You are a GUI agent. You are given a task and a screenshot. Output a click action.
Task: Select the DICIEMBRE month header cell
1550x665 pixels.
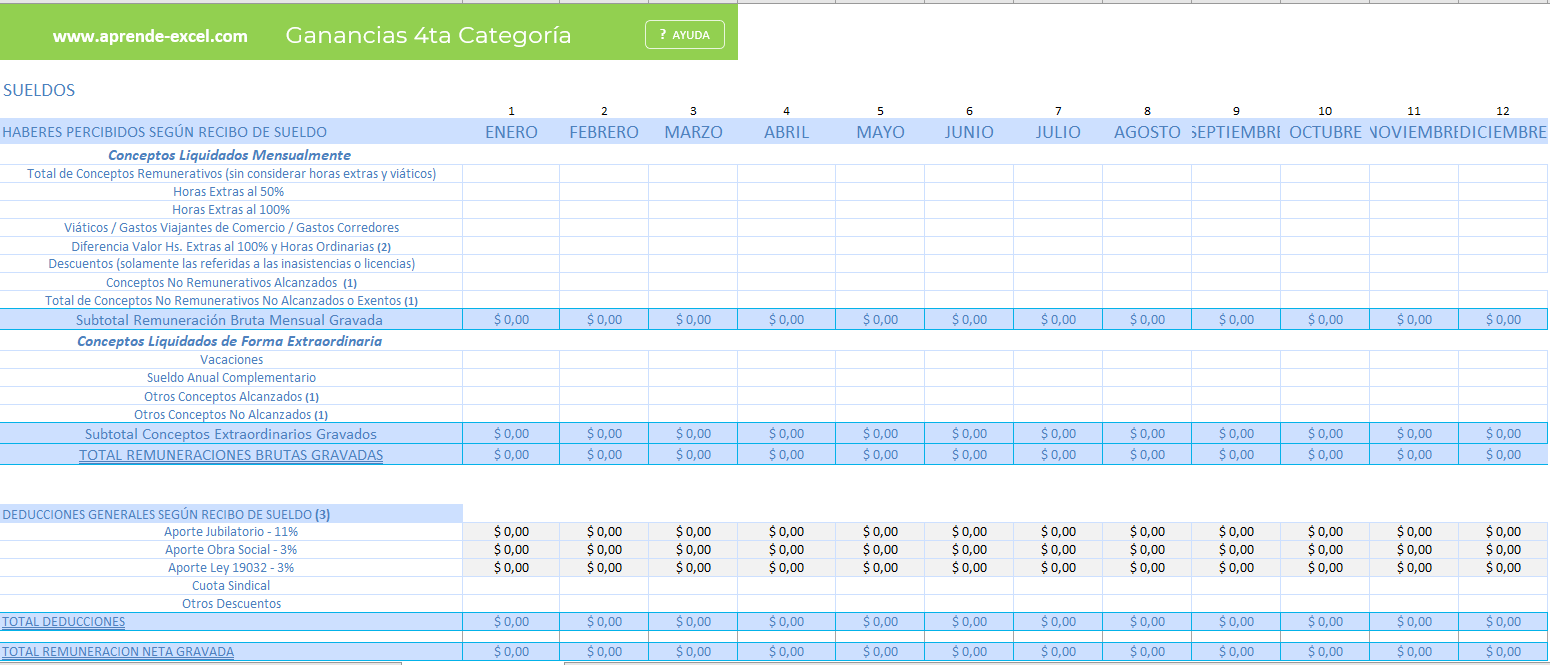click(1503, 132)
